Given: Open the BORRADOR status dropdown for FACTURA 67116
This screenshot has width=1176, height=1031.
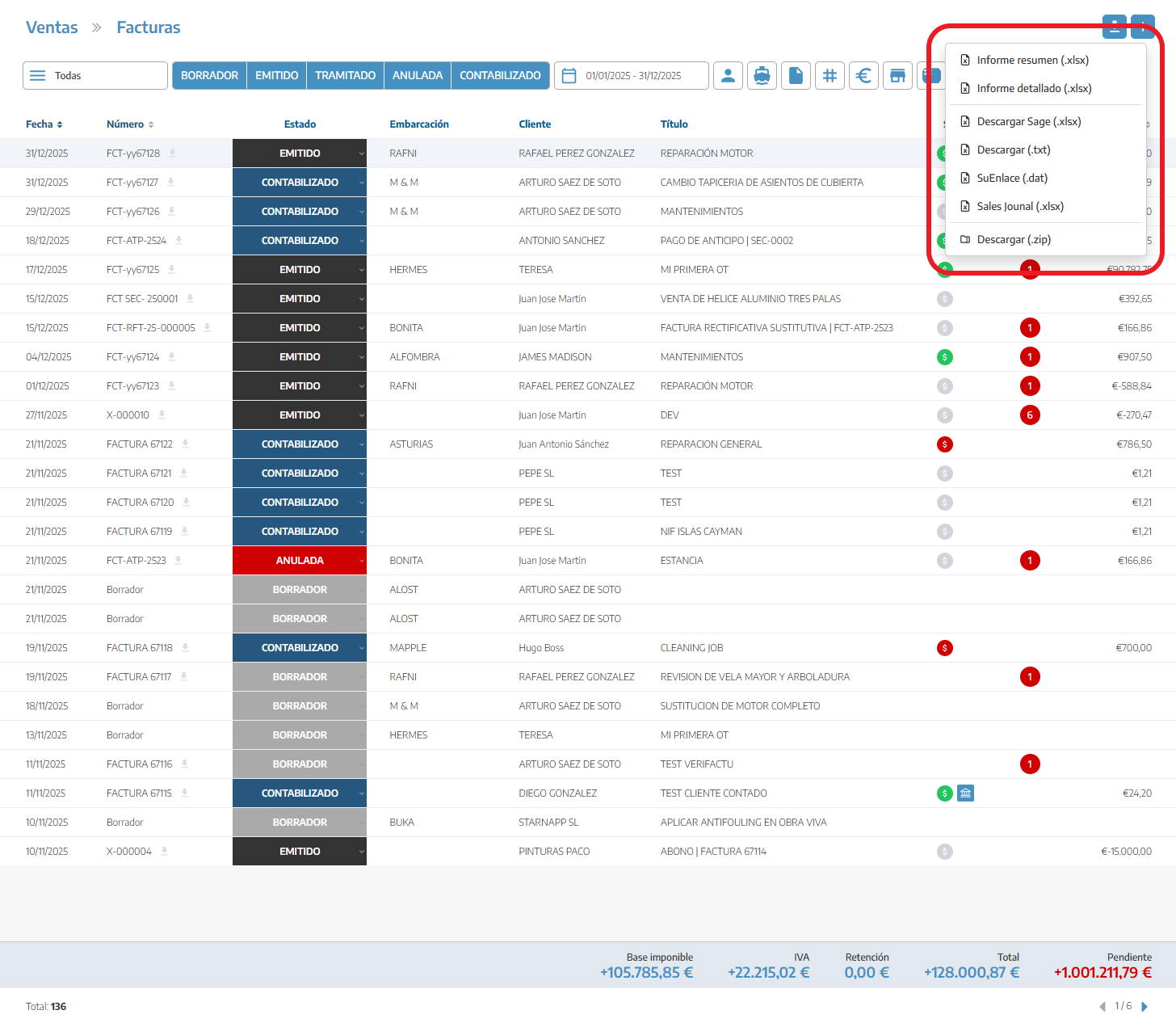Looking at the screenshot, I should click(x=300, y=764).
